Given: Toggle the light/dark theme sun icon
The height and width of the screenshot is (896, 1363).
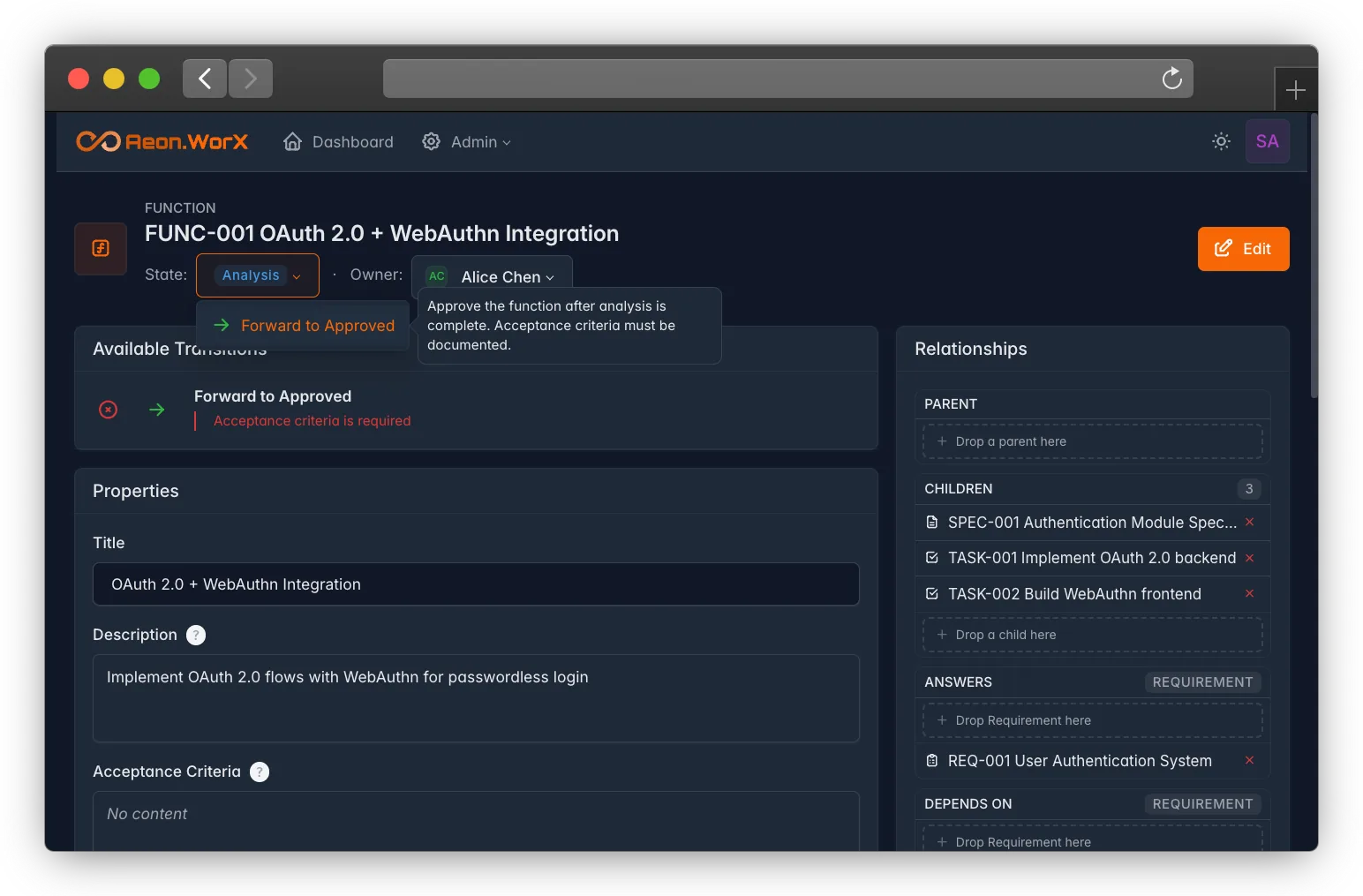Looking at the screenshot, I should point(1221,141).
